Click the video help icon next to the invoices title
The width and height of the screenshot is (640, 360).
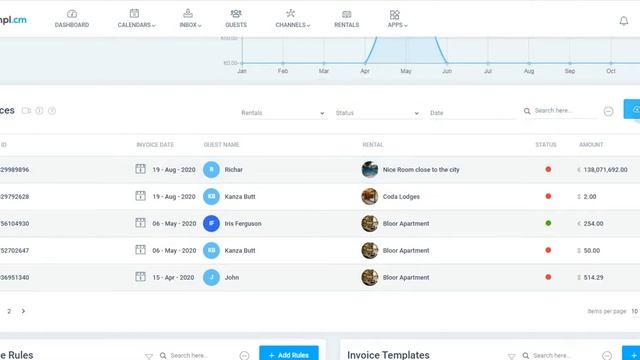pos(27,111)
